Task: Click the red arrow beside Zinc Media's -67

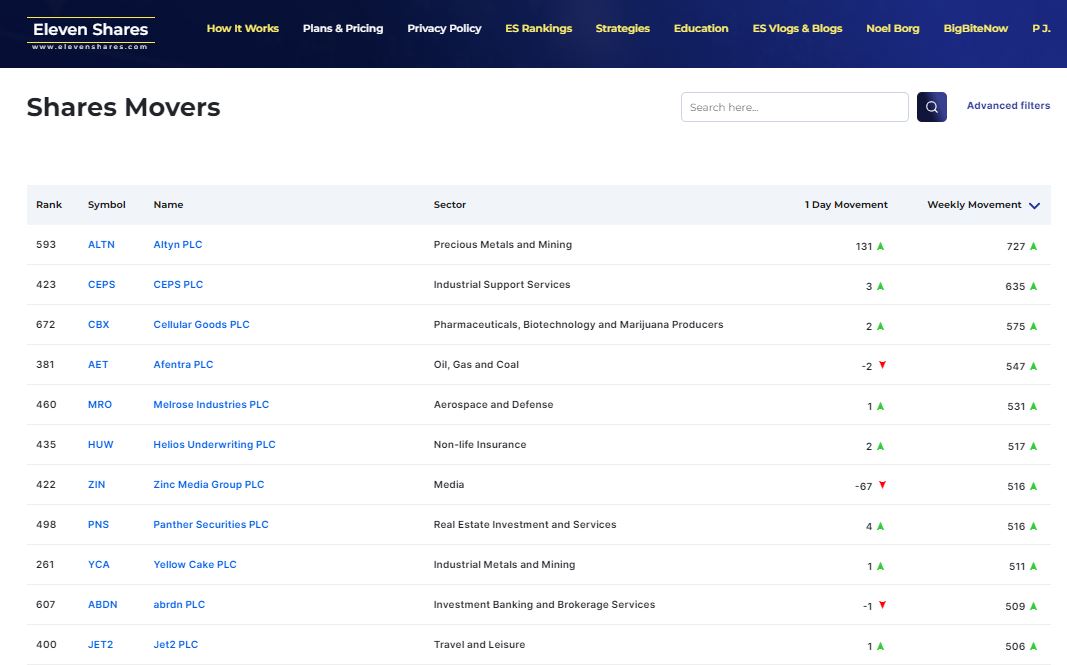Action: coord(881,486)
